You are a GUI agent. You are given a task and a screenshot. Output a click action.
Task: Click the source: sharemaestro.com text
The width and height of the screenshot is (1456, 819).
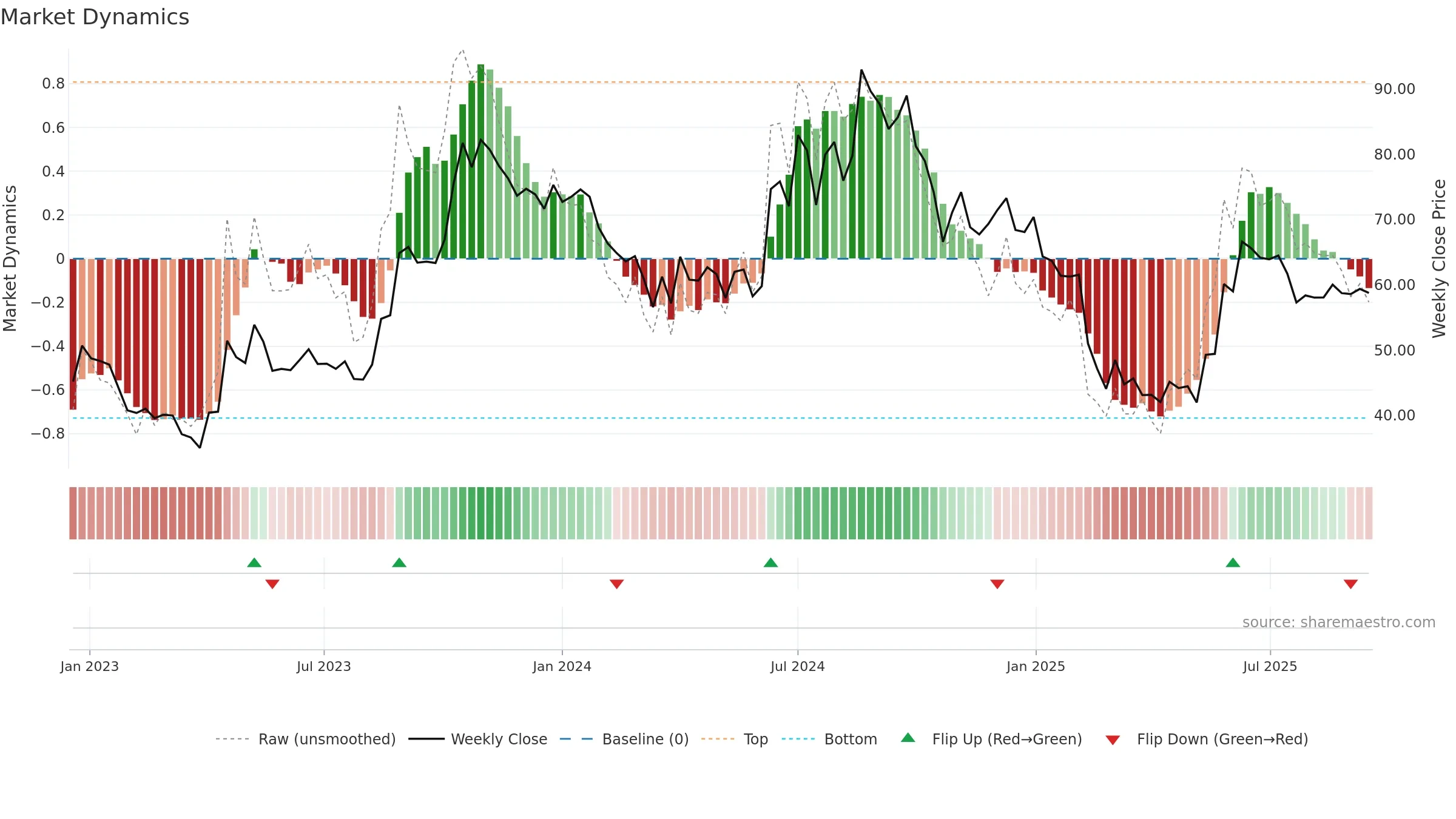[x=1339, y=622]
